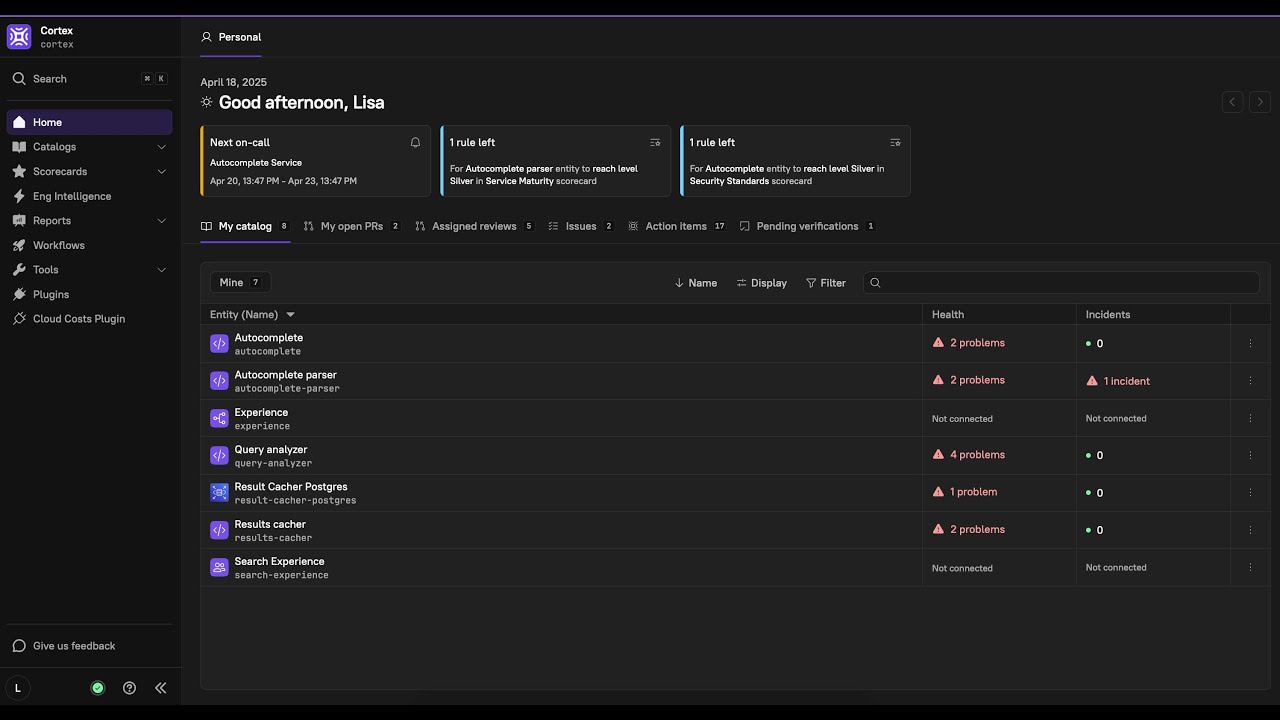Toggle the Mine filter chip

click(x=240, y=283)
